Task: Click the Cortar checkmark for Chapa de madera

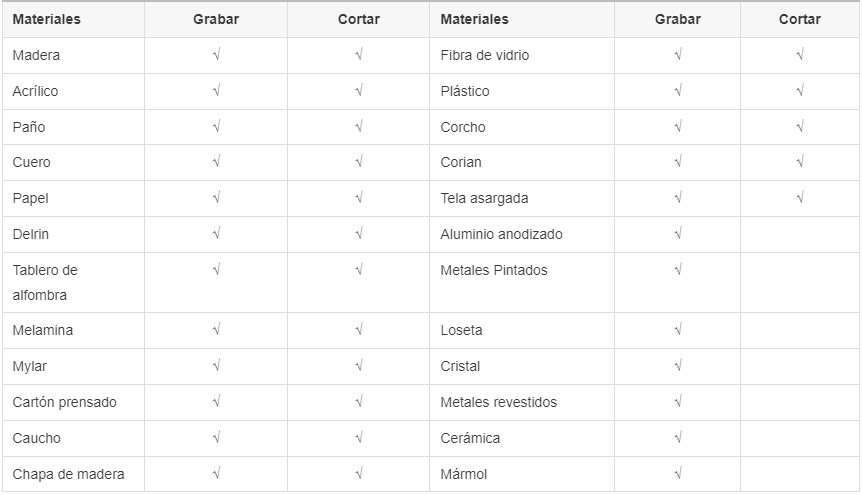Action: pyautogui.click(x=358, y=473)
